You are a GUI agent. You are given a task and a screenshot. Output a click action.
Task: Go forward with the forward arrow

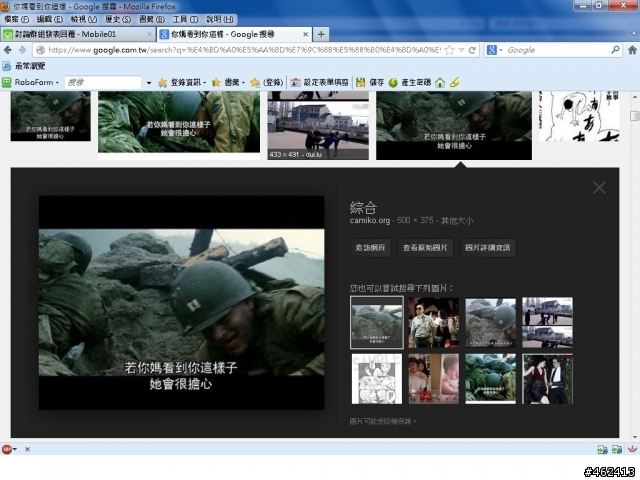tap(22, 50)
